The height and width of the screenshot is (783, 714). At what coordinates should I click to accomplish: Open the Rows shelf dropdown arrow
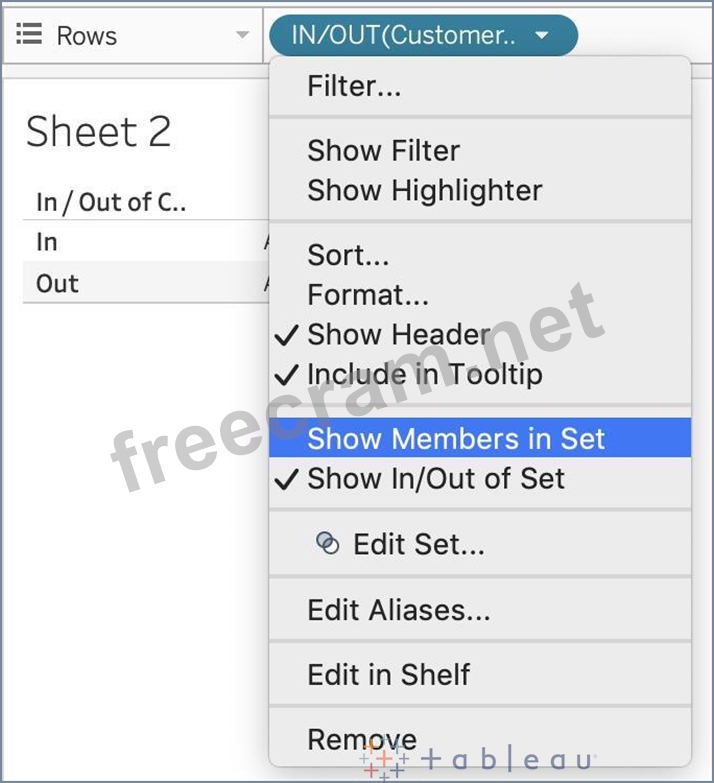click(241, 36)
